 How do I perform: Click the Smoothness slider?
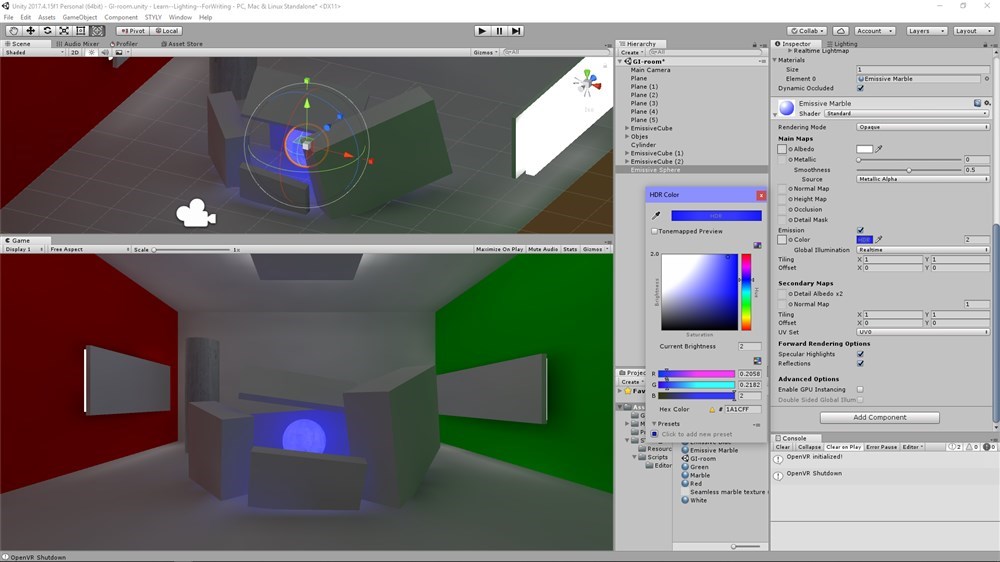[909, 170]
